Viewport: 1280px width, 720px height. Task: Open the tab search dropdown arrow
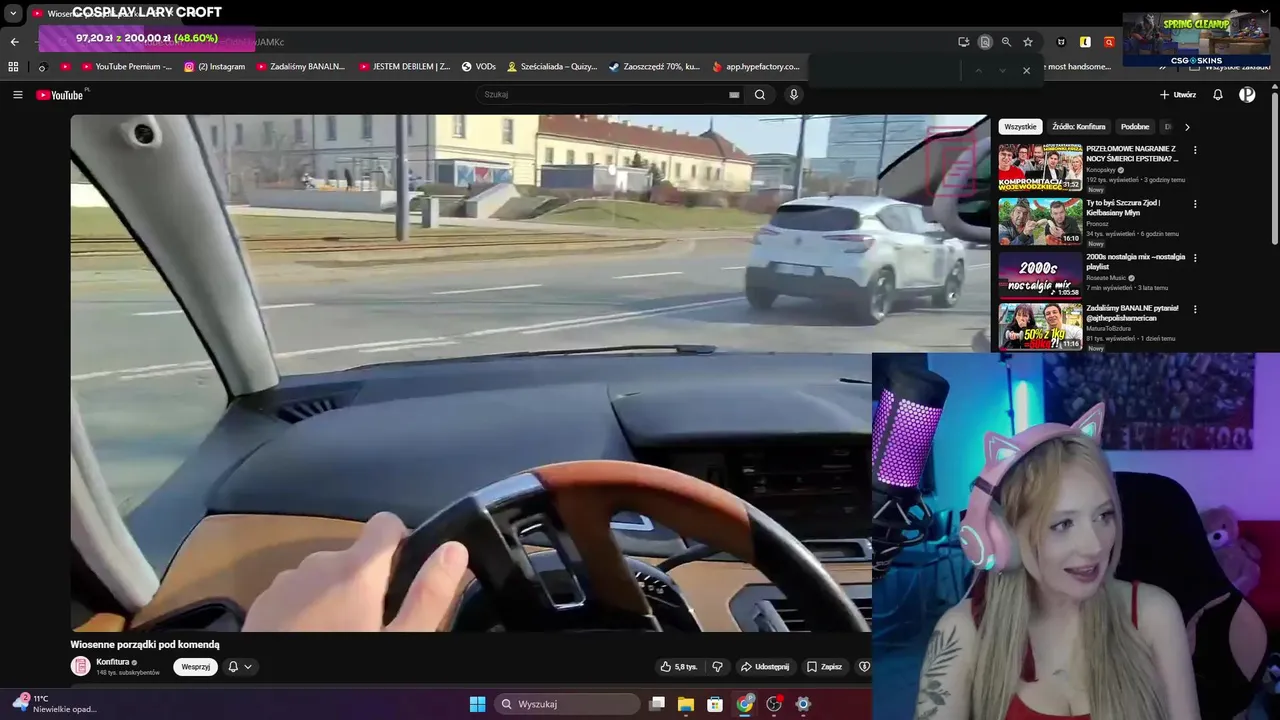pos(13,14)
